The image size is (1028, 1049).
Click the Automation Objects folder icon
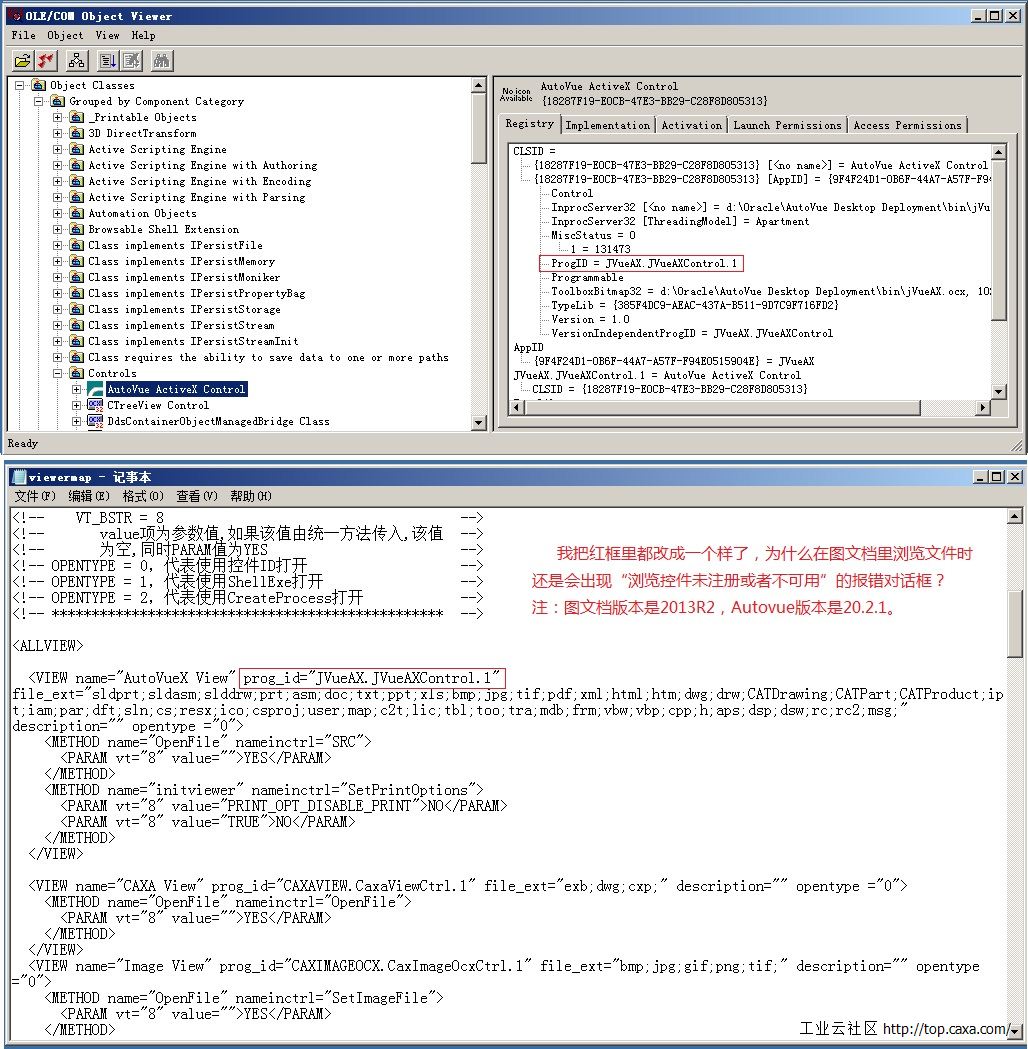click(x=77, y=213)
